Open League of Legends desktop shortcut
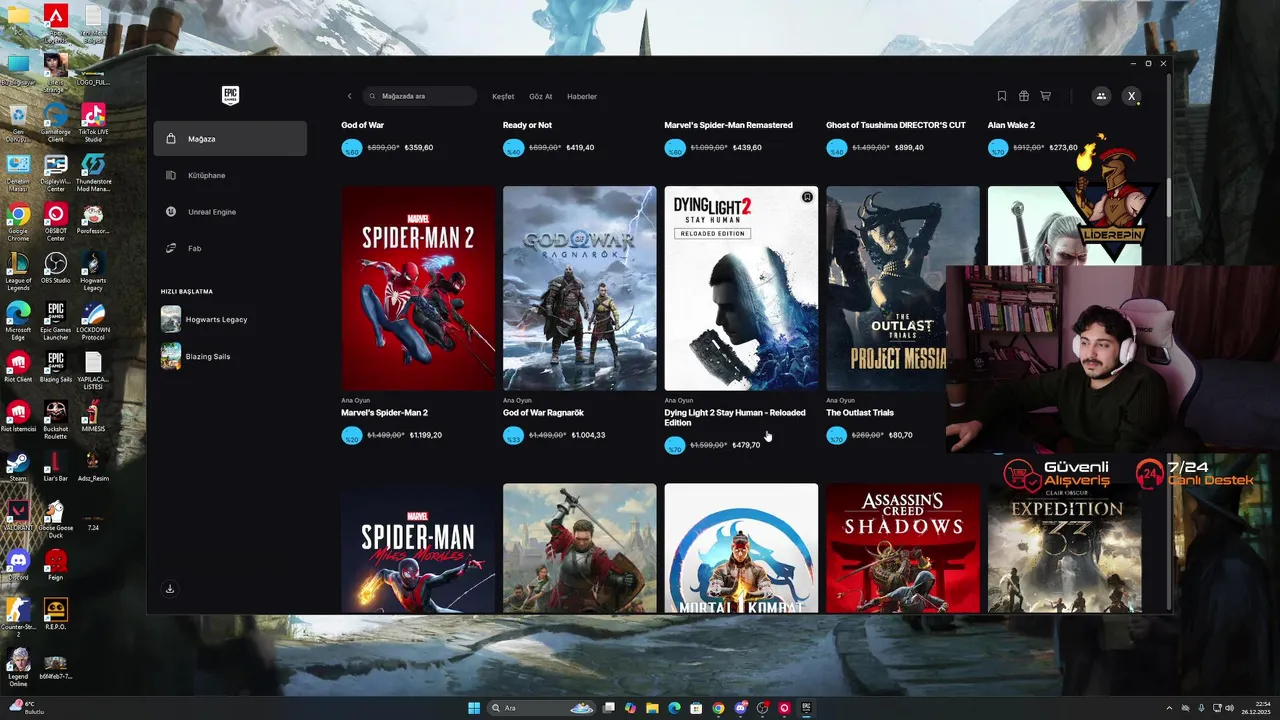The height and width of the screenshot is (720, 1280). 18,272
